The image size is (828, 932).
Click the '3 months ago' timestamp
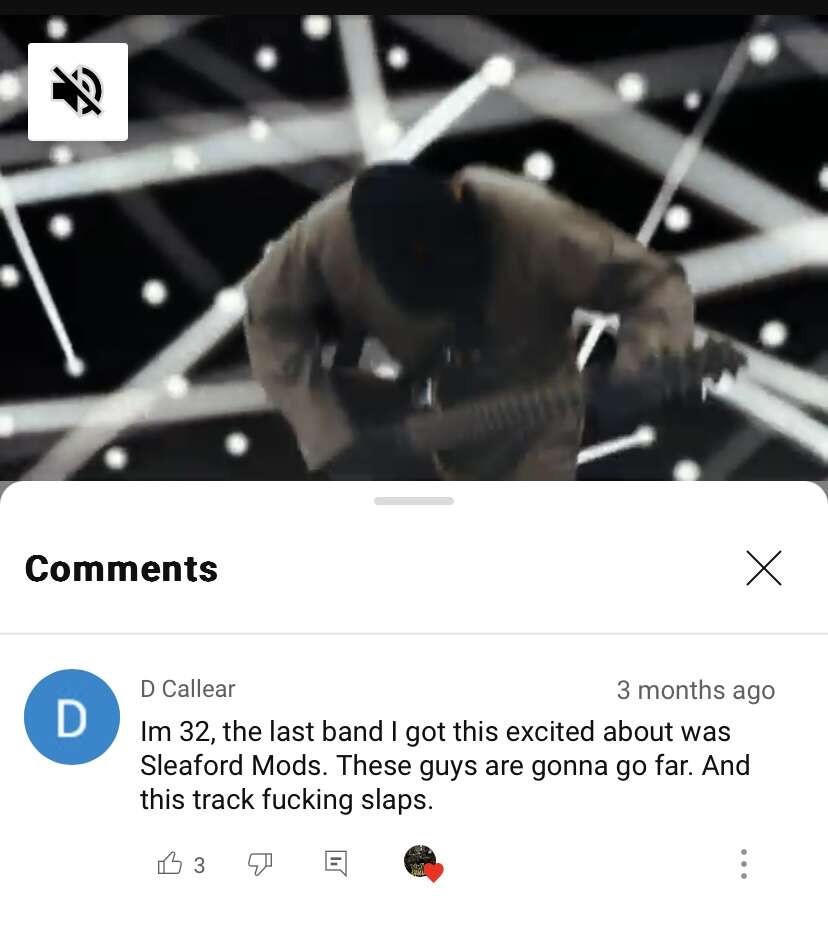pos(696,690)
